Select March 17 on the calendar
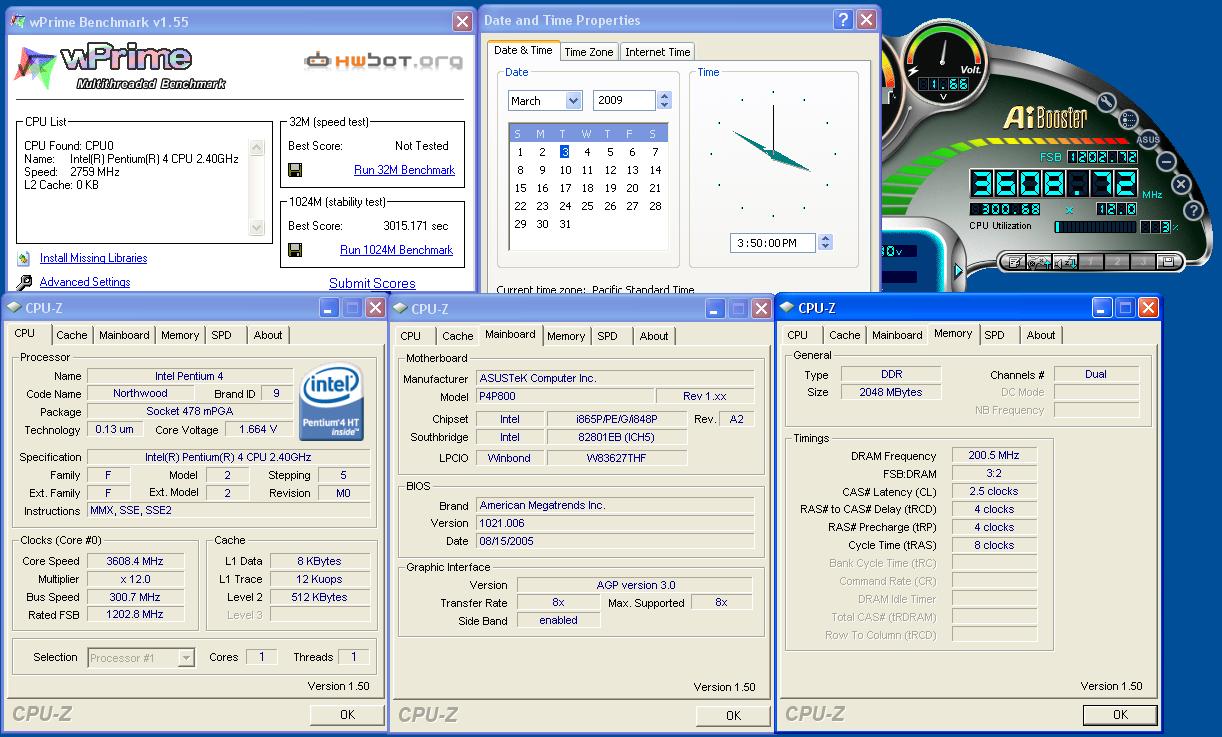The image size is (1222, 737). (565, 188)
